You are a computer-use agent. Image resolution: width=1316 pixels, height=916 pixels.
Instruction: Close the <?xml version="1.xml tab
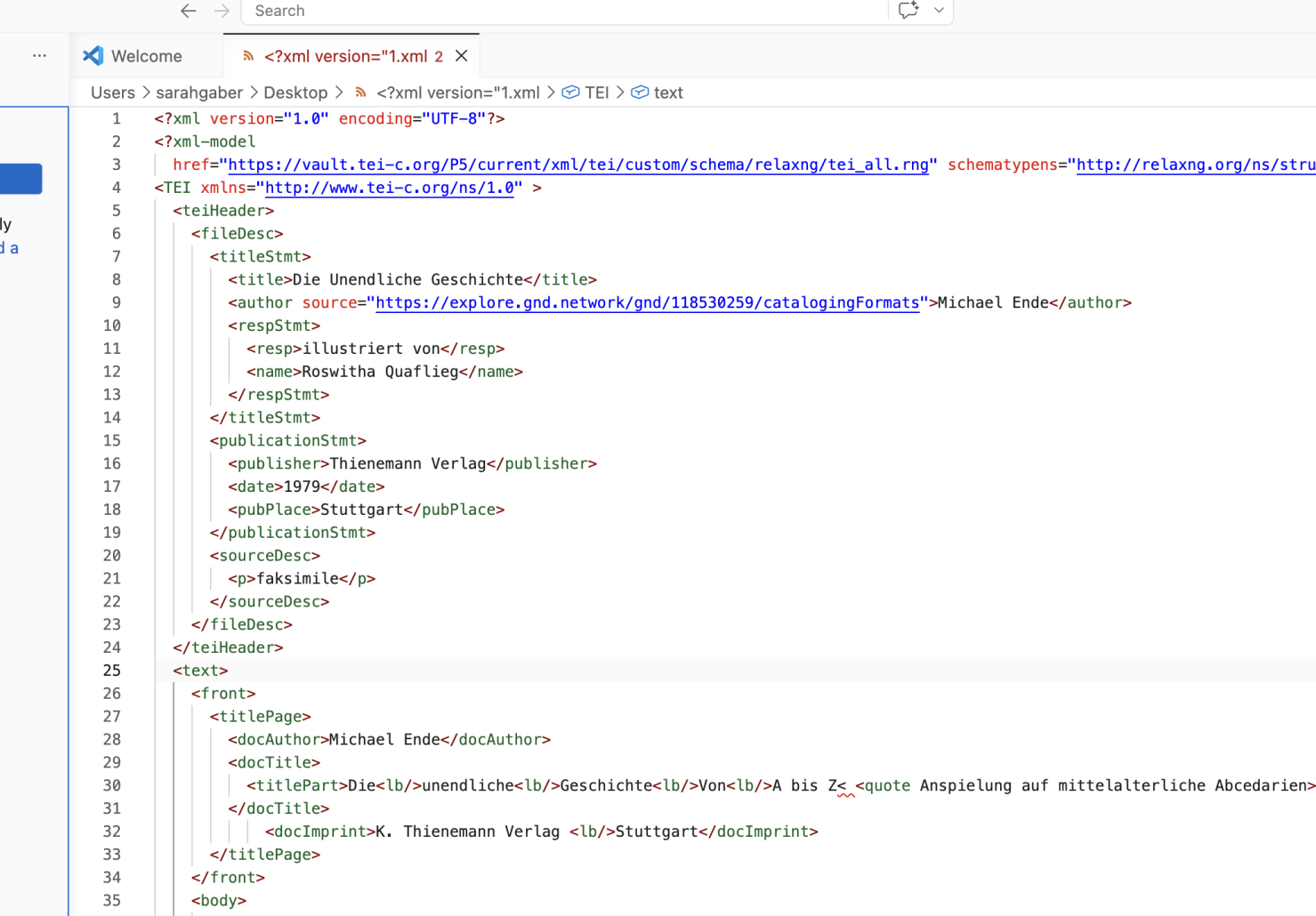tap(461, 56)
